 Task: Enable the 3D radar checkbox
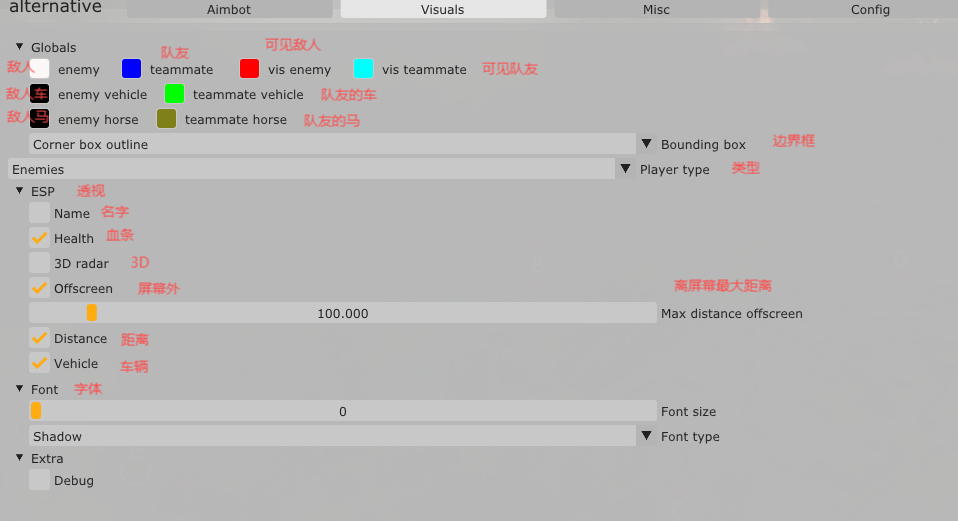click(39, 263)
